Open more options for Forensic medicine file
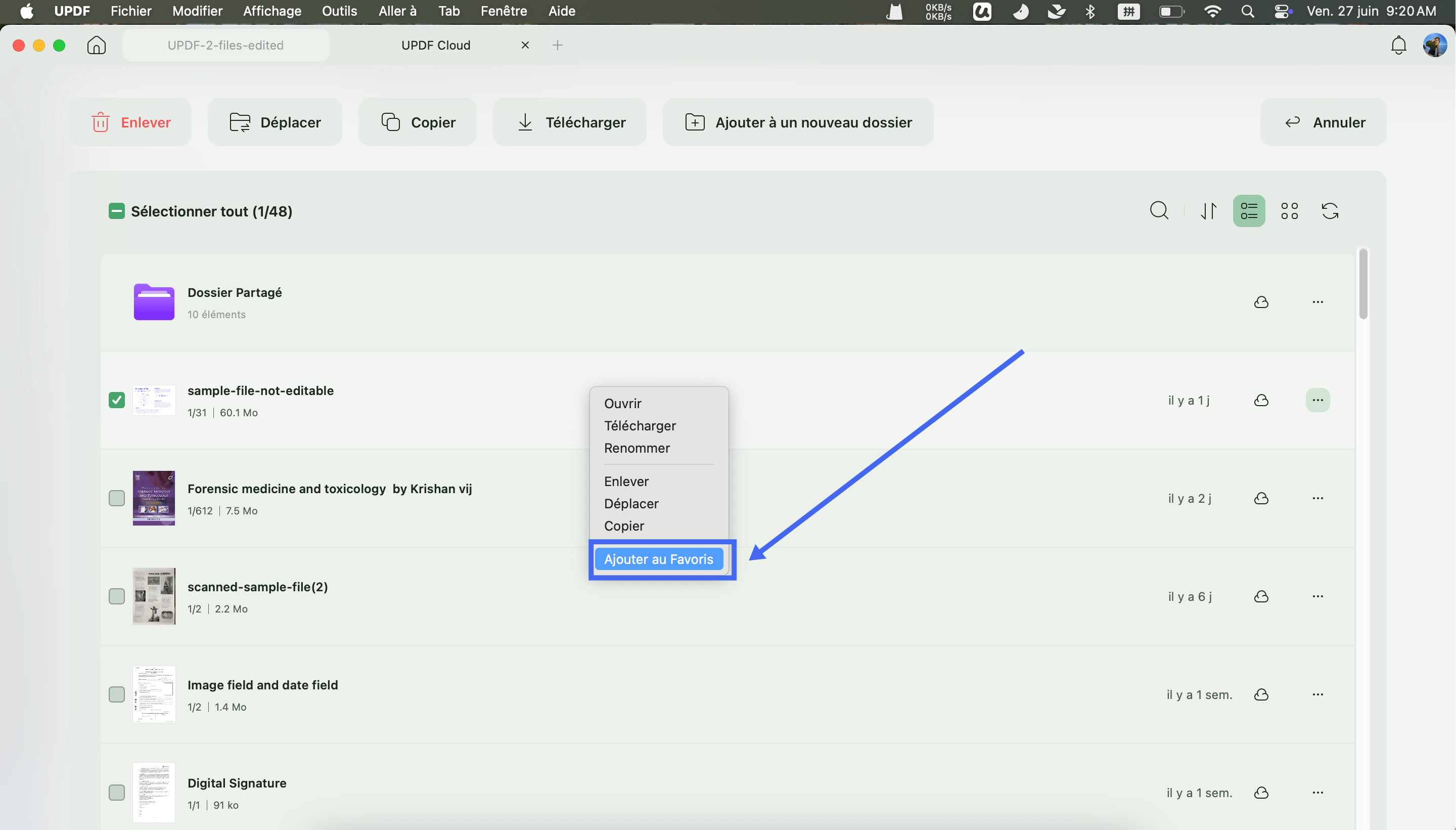This screenshot has height=830, width=1456. (x=1317, y=498)
